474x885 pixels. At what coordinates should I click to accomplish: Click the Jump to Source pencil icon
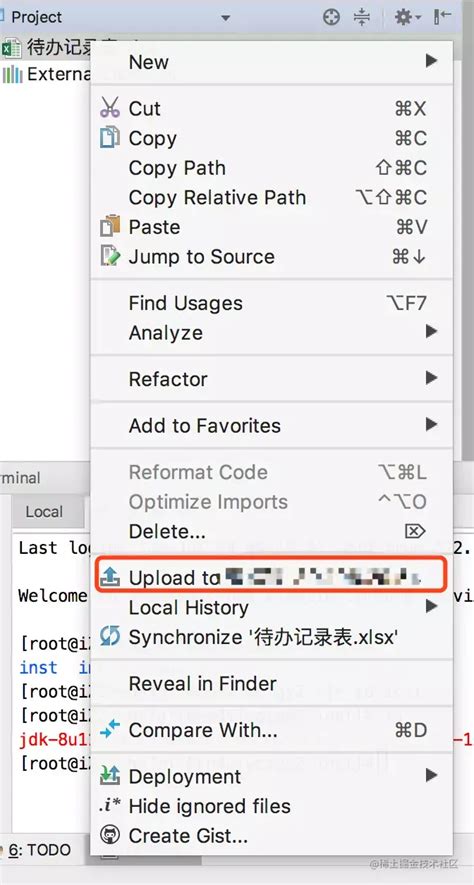(110, 256)
